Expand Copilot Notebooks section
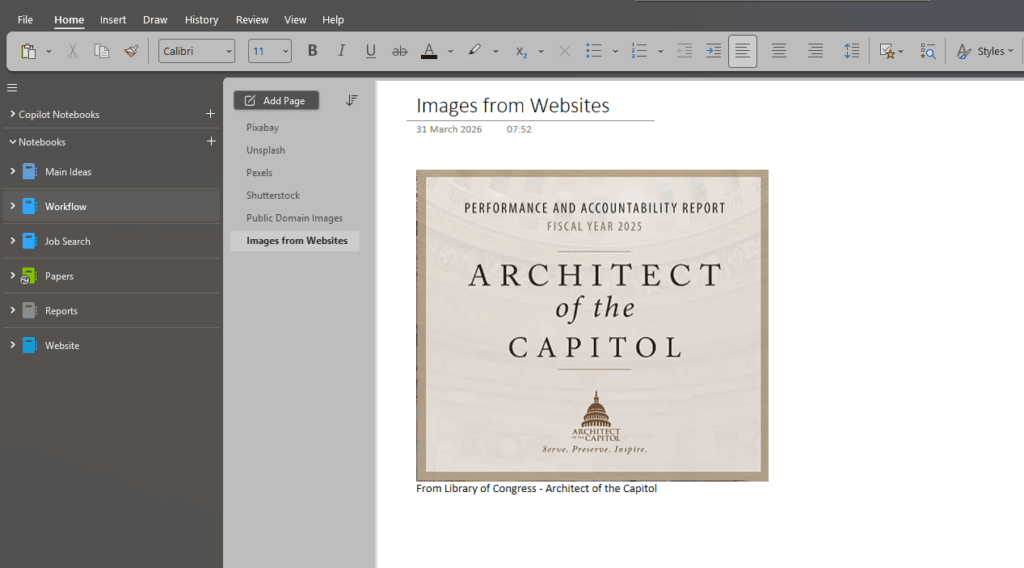 tap(12, 114)
